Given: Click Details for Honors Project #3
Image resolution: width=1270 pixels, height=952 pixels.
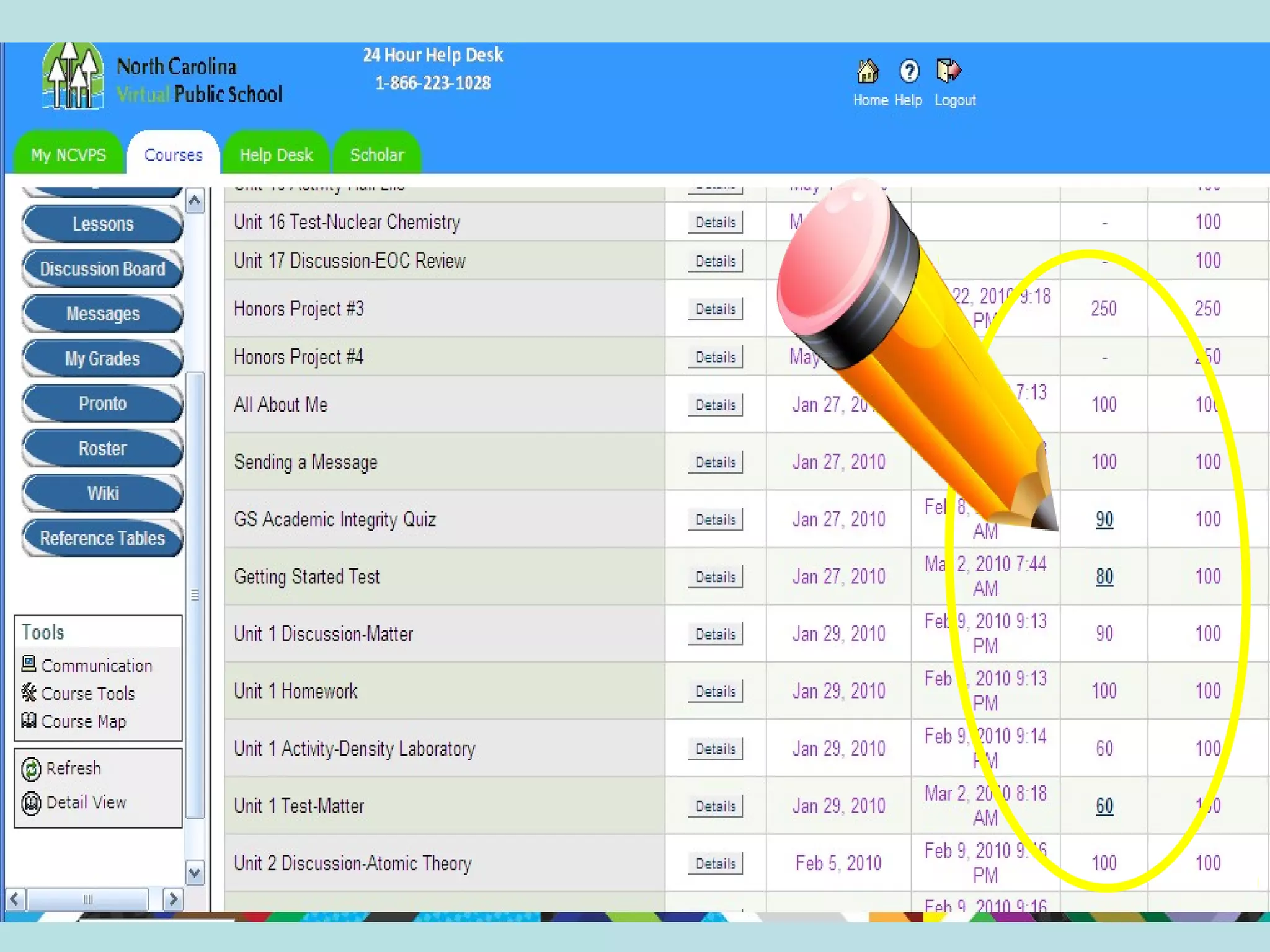Looking at the screenshot, I should [715, 309].
